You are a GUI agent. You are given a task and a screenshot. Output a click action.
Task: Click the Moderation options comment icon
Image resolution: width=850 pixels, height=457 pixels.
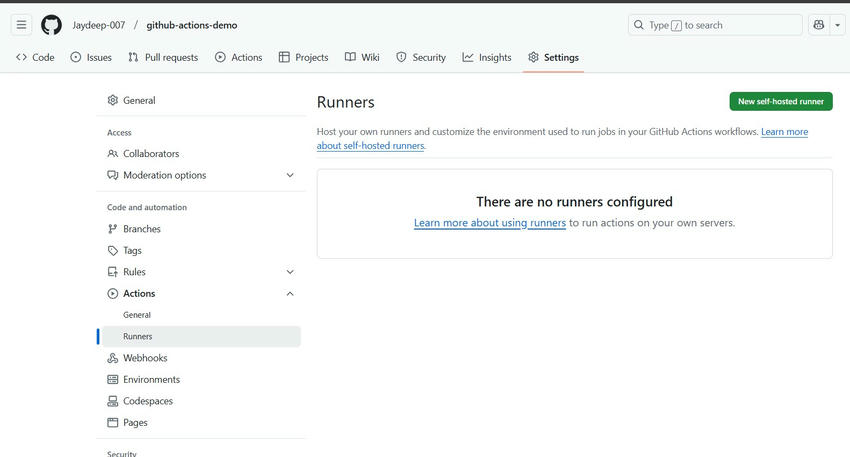pyautogui.click(x=112, y=175)
